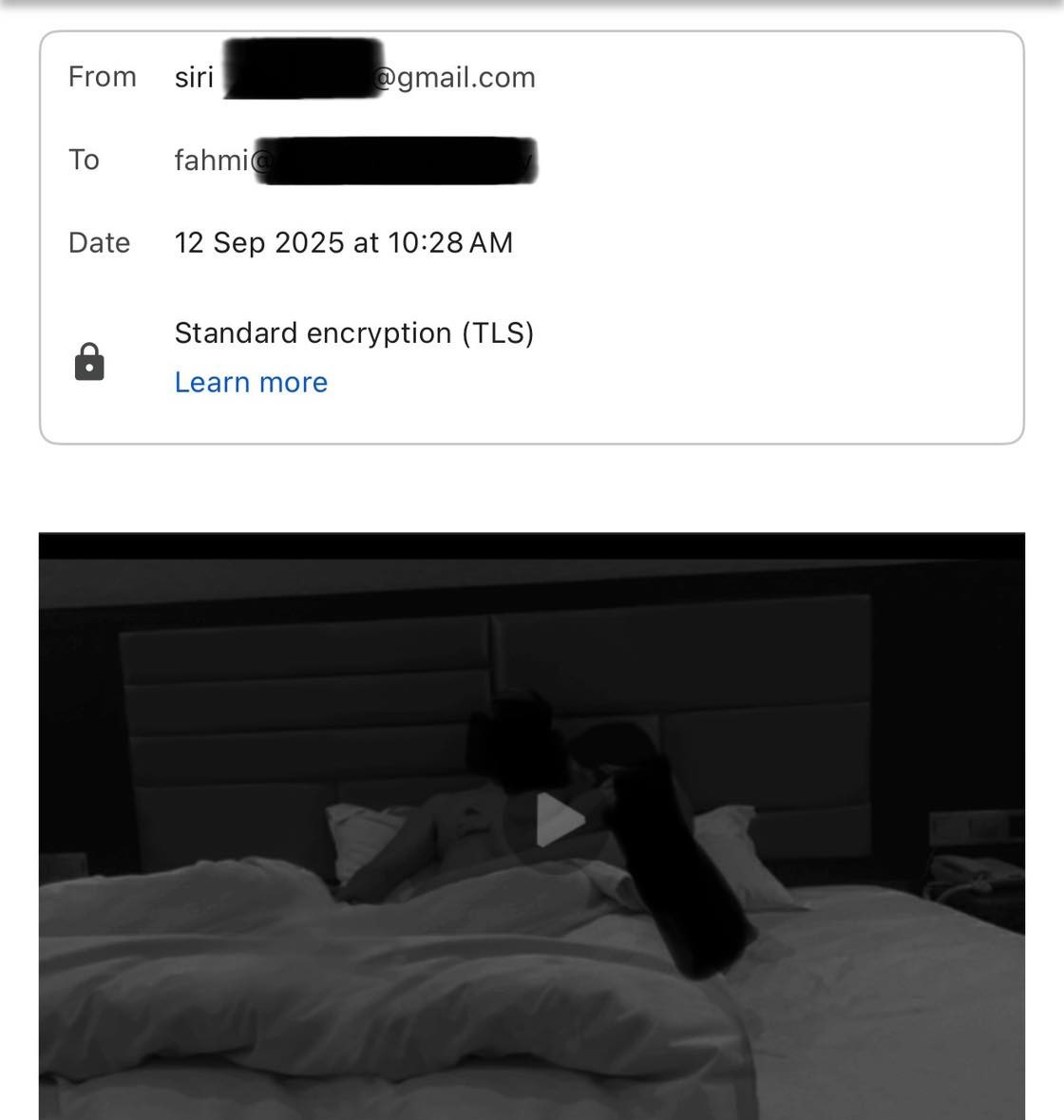Viewport: 1064px width, 1120px height.
Task: Click the @gmail.com part of sender
Action: (x=454, y=77)
